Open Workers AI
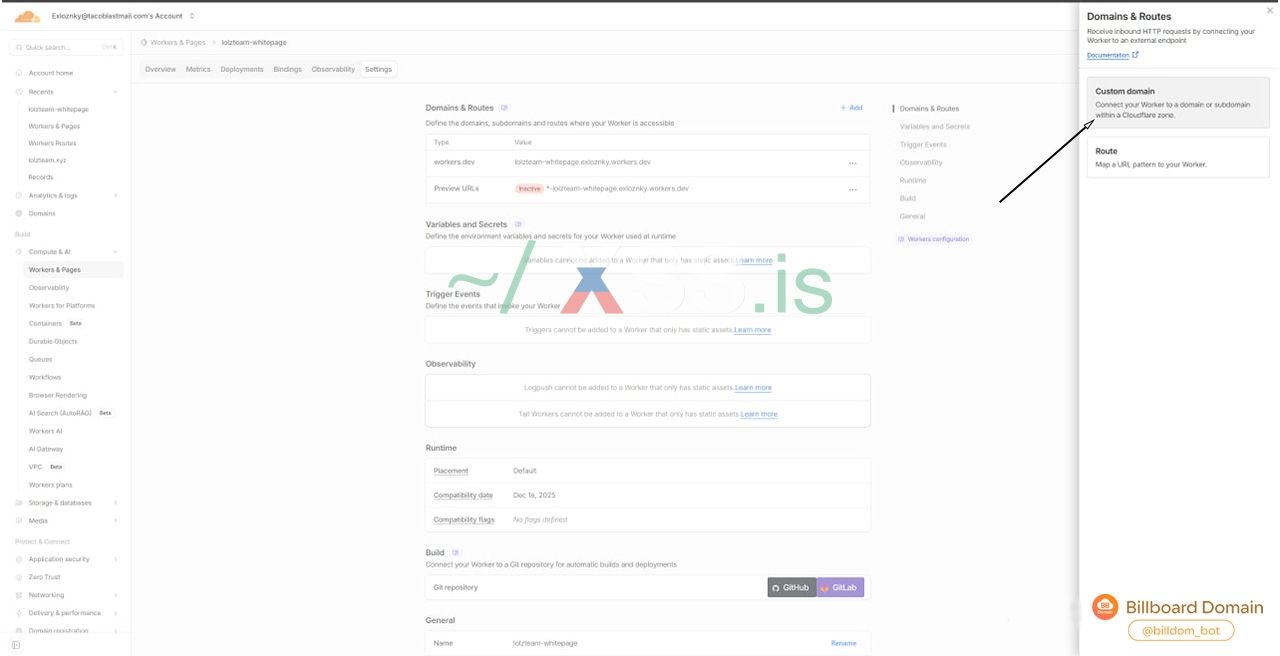 pyautogui.click(x=45, y=431)
